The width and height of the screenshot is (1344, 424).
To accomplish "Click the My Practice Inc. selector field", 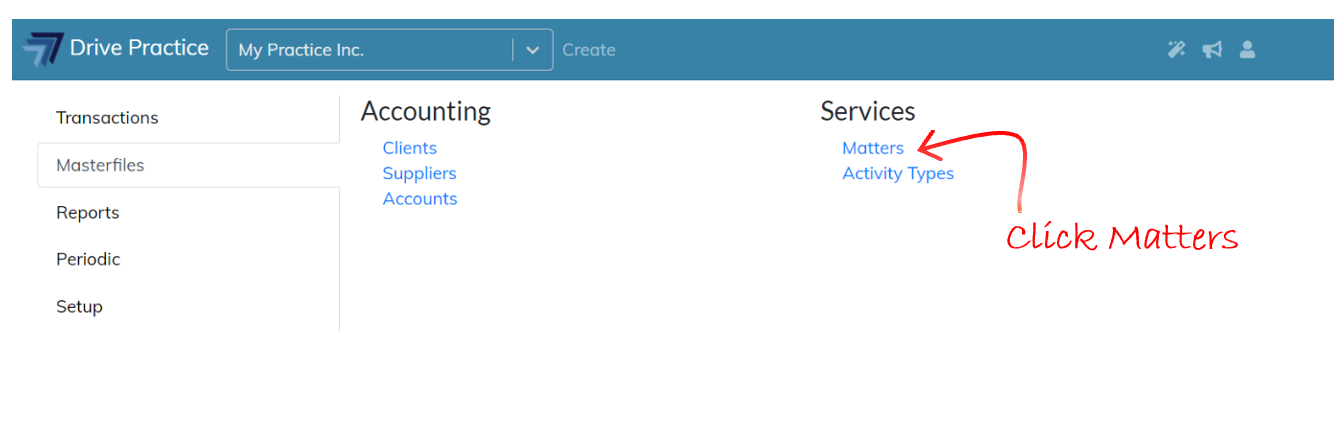I will coord(390,50).
